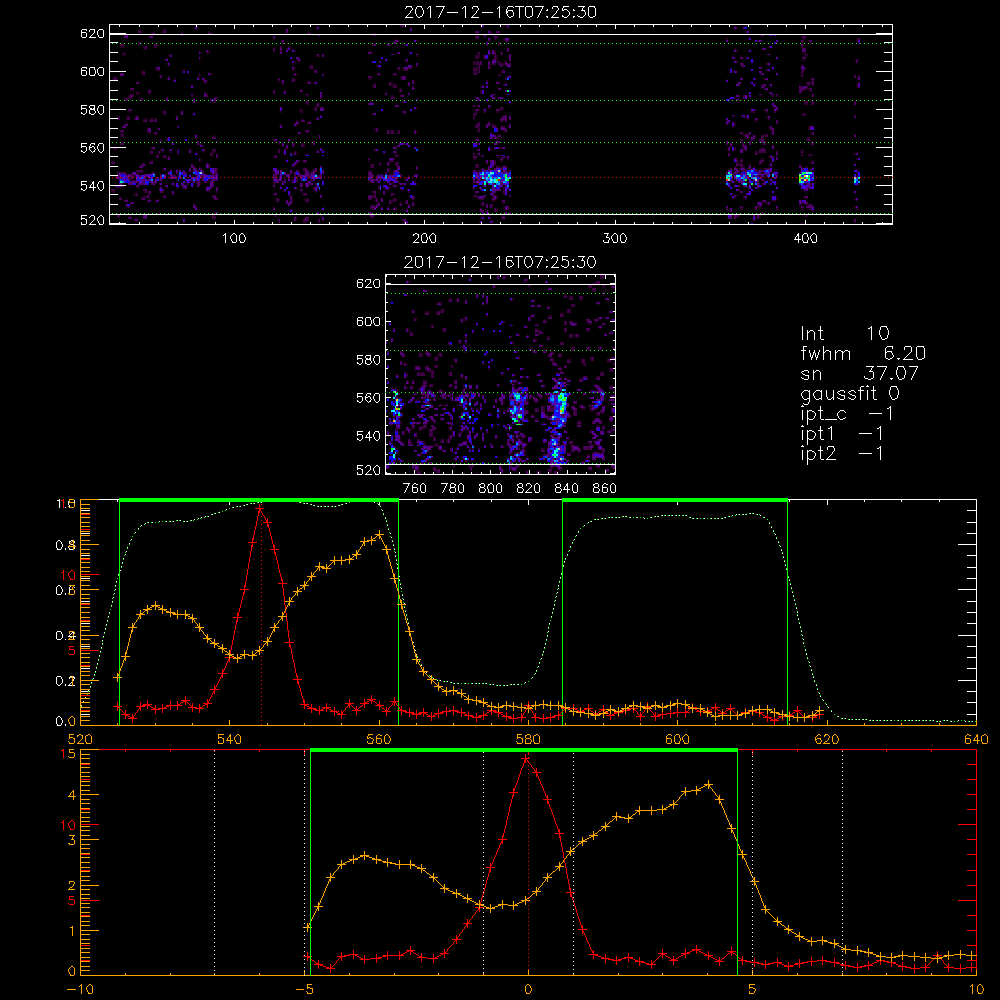Click the 100 tick label on top spectrogram

[234, 239]
